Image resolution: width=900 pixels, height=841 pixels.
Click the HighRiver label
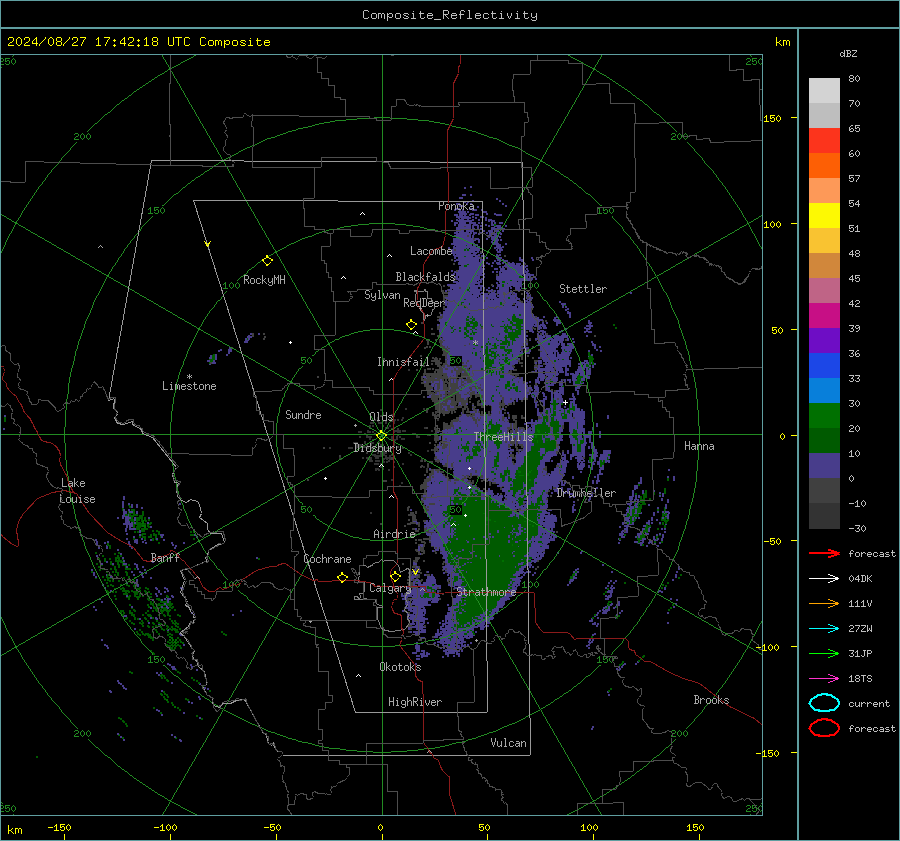point(414,702)
